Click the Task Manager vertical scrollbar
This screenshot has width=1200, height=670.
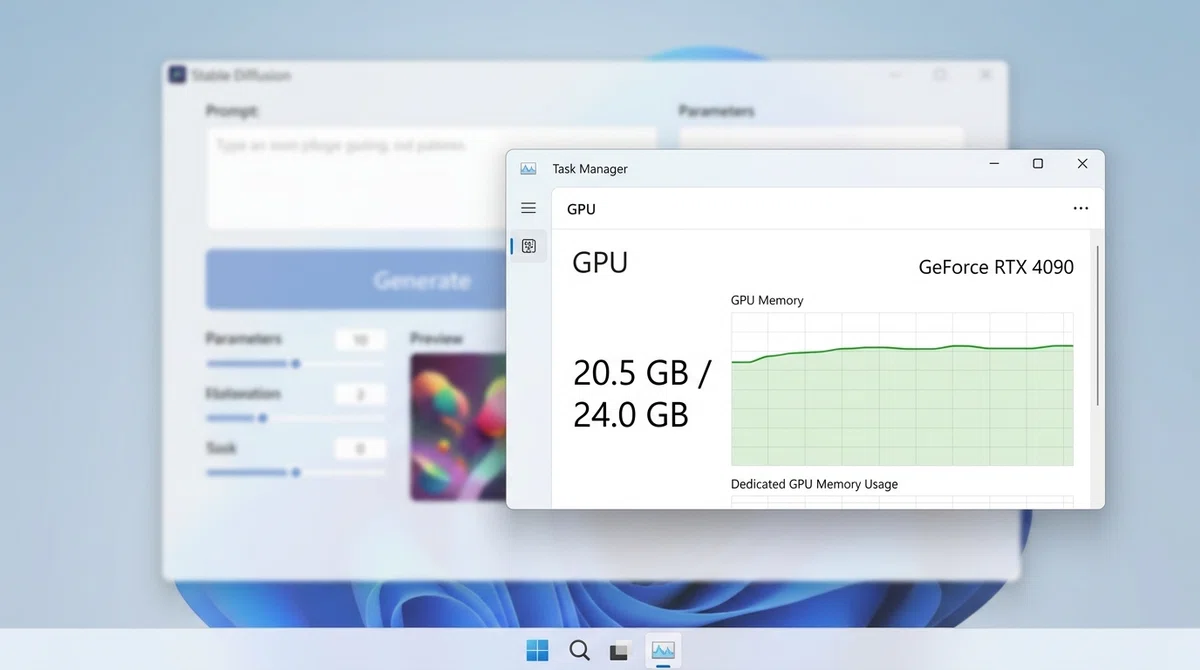point(1098,325)
